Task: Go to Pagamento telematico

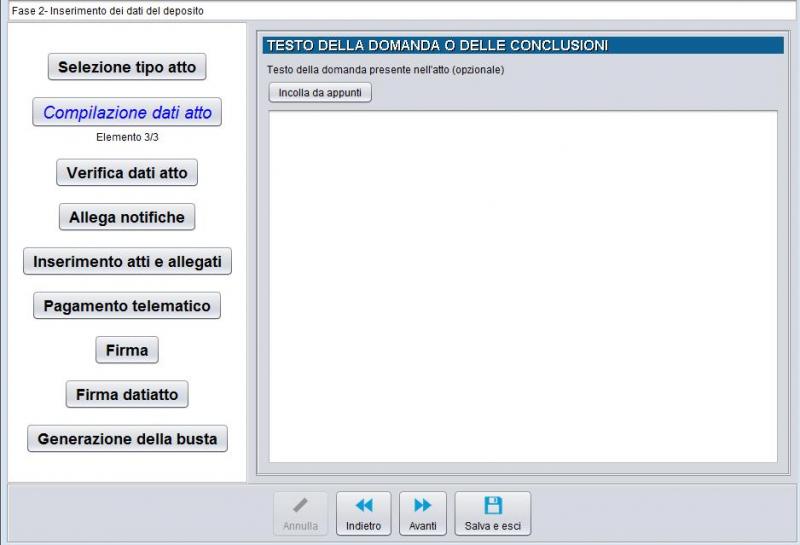Action: tap(127, 306)
